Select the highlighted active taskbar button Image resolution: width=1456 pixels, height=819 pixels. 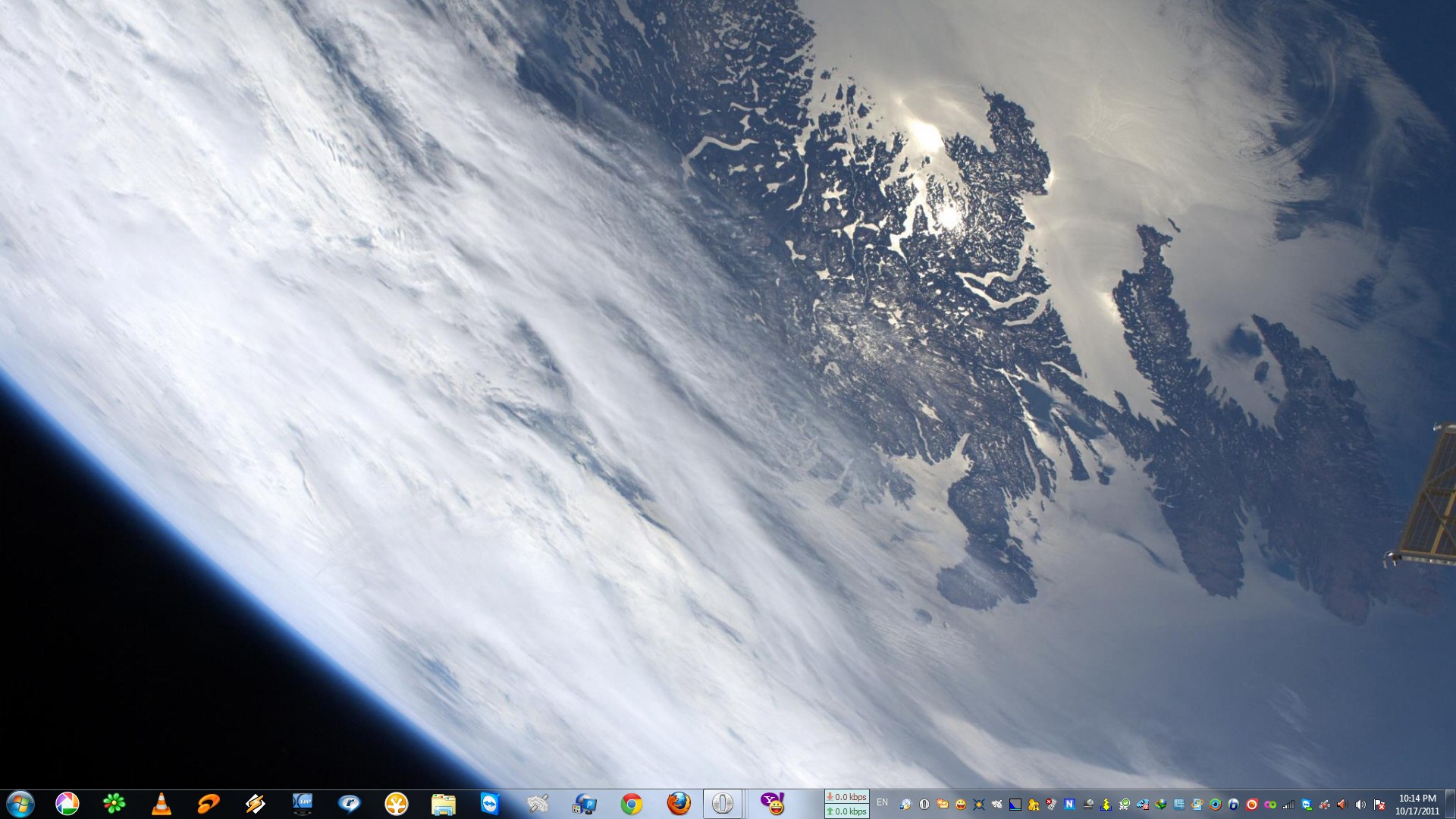[723, 804]
